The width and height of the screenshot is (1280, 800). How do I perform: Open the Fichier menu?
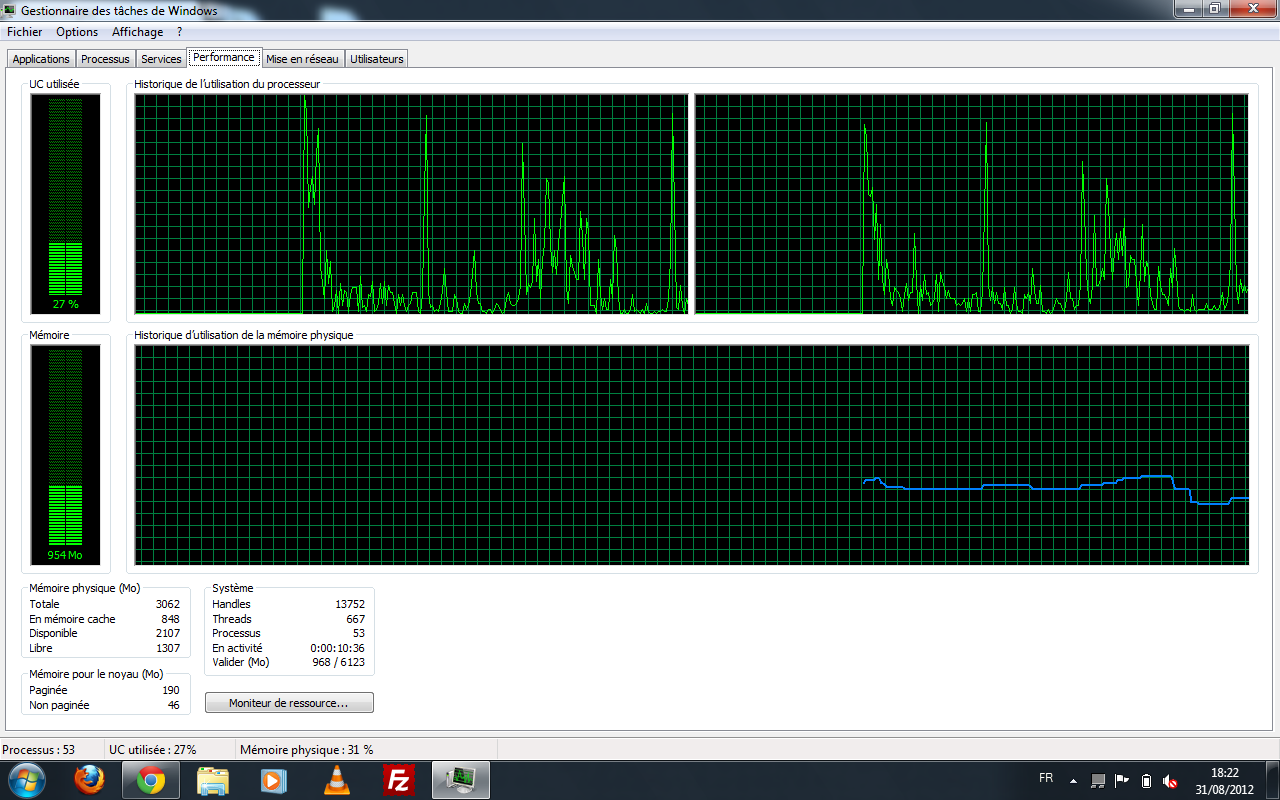[25, 32]
